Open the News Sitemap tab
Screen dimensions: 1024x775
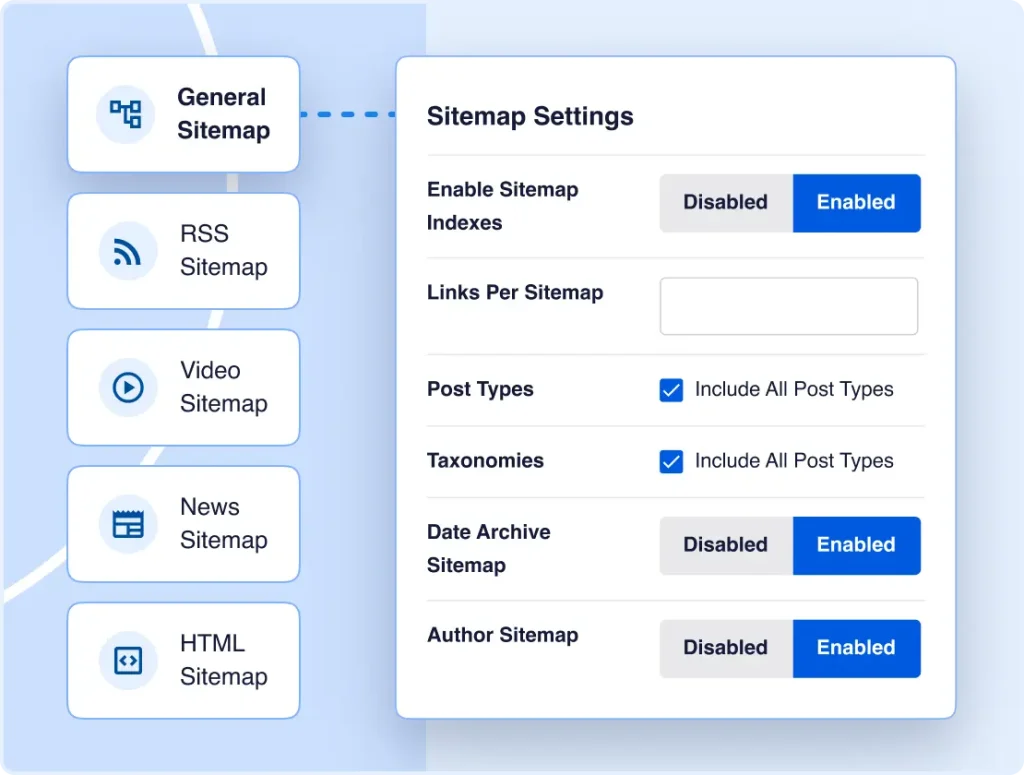pyautogui.click(x=183, y=523)
